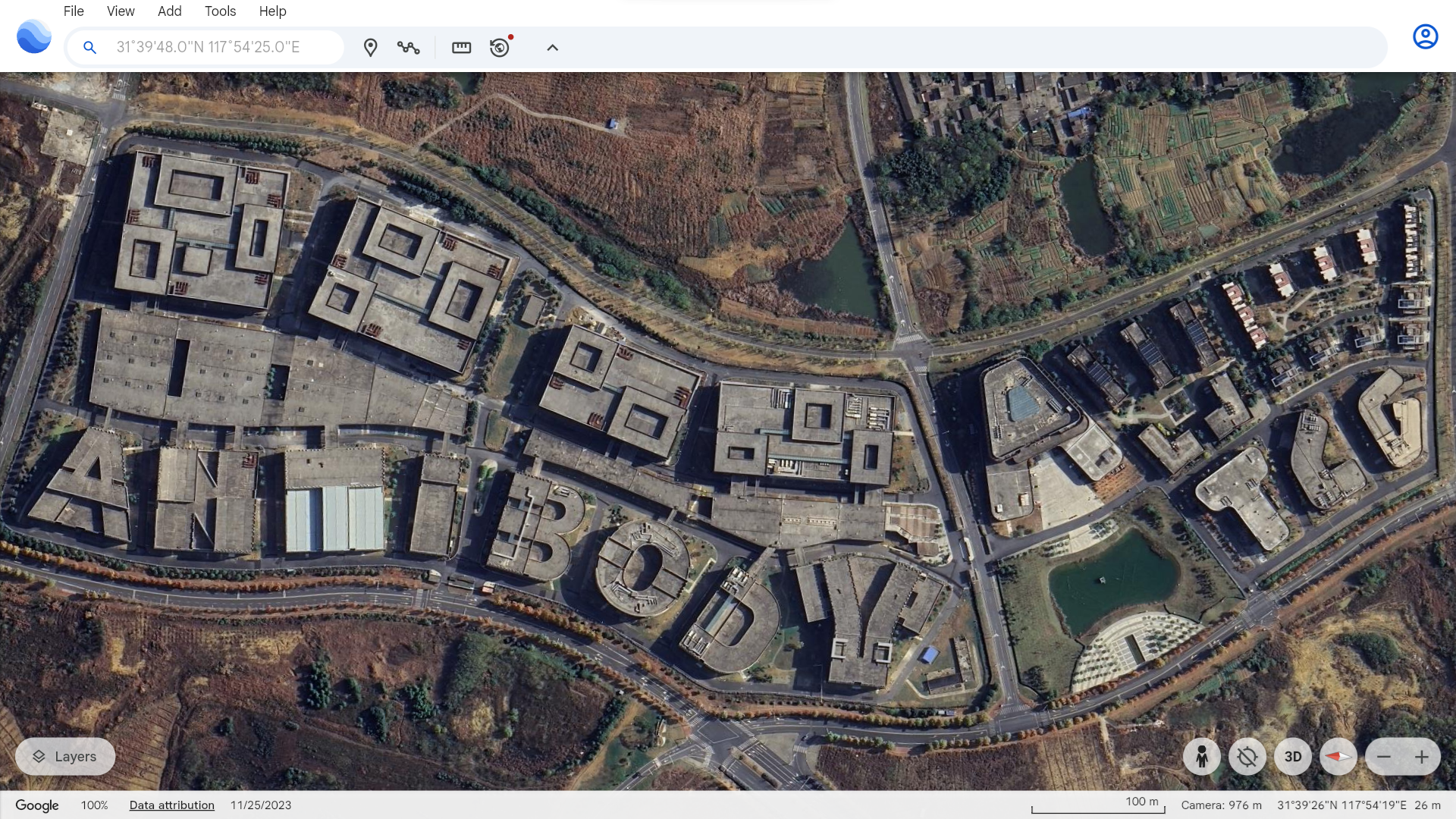
Task: Open the File menu
Action: [74, 11]
